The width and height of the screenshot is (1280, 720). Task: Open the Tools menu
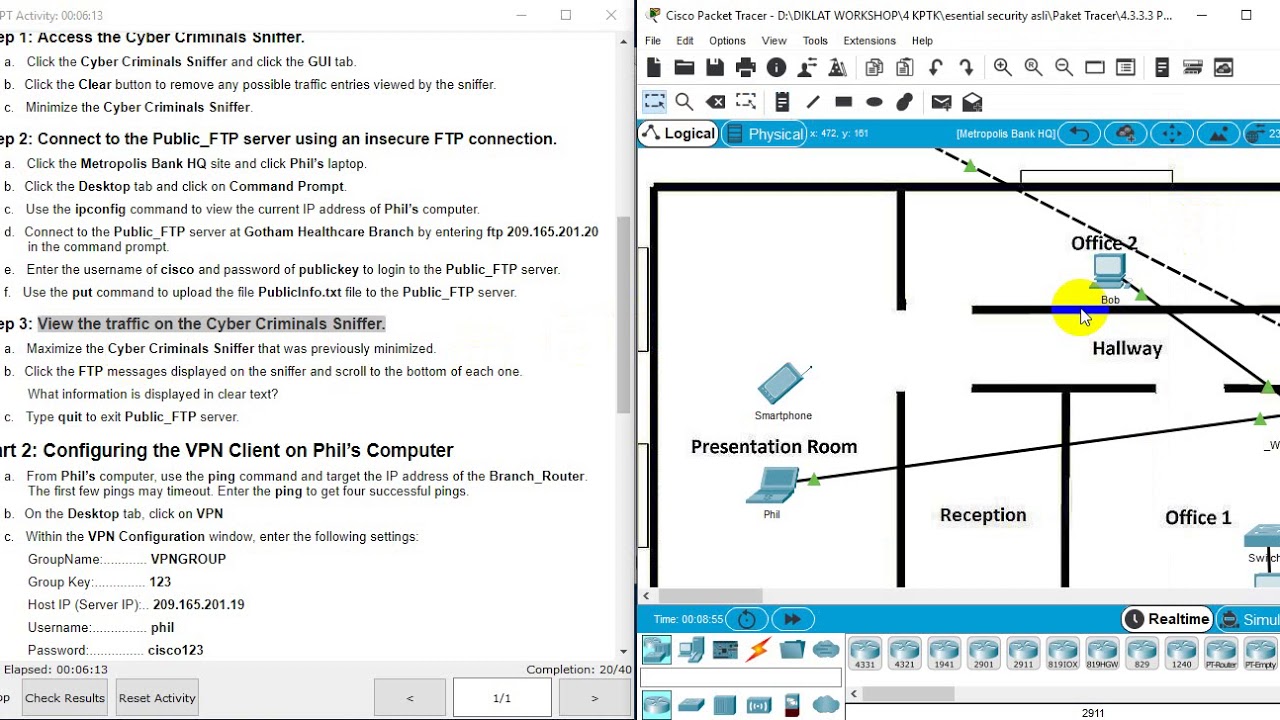(x=815, y=41)
